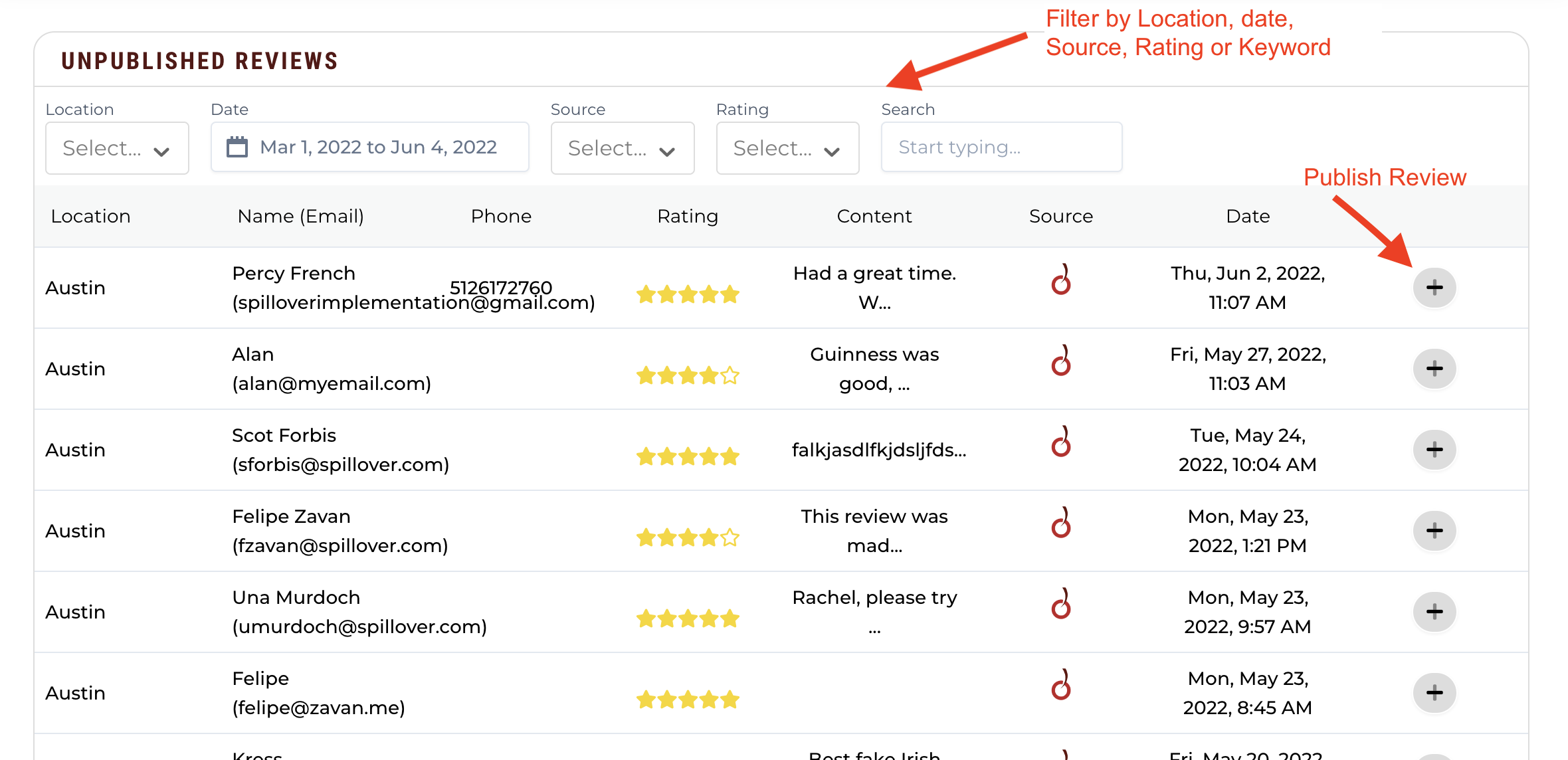Open the Location filter dropdown
This screenshot has width=1568, height=760.
click(117, 147)
